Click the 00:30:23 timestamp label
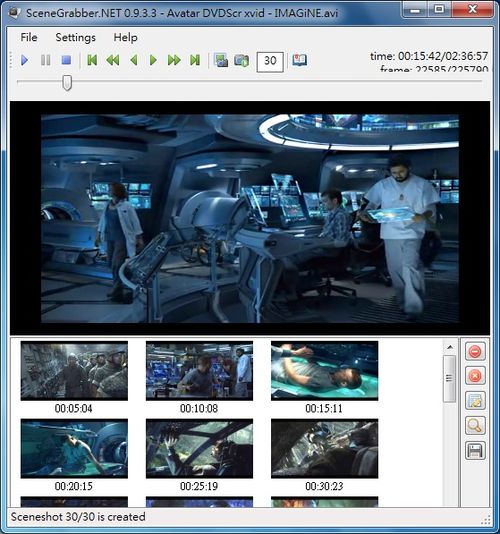500x534 pixels. (324, 486)
